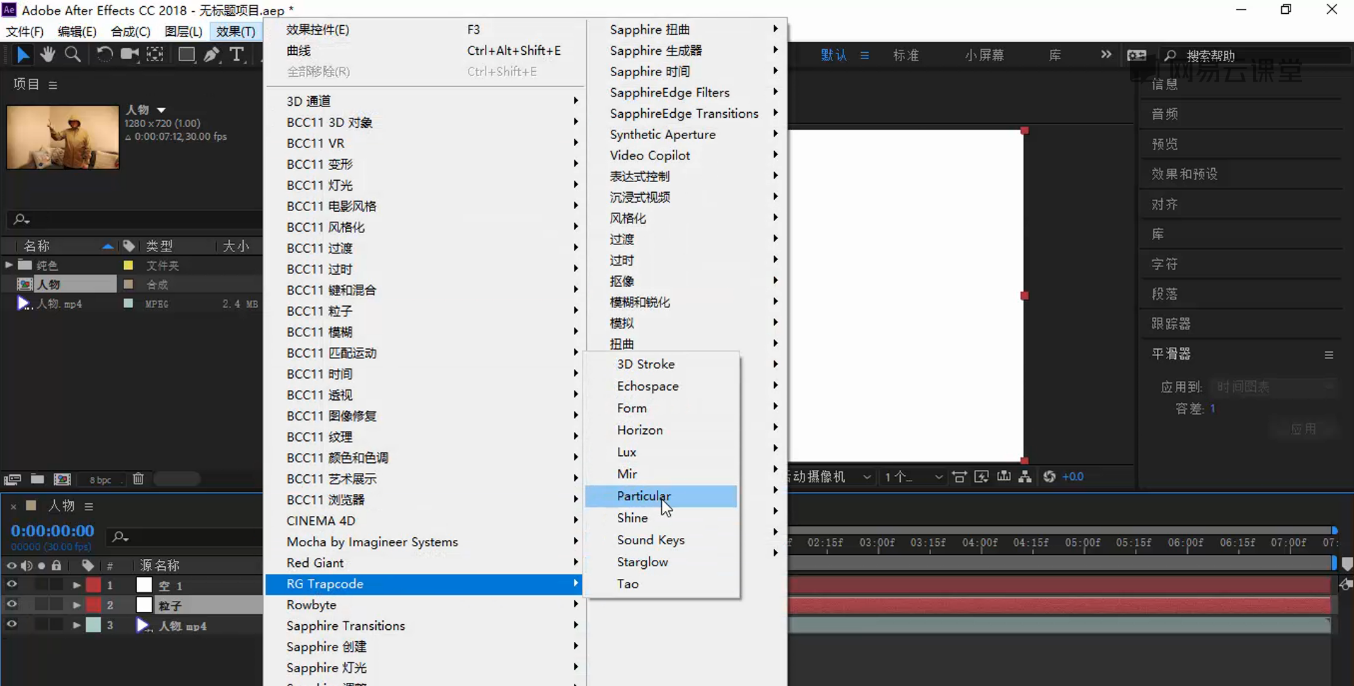Click the Interpret Footage icon in project panel
1354x686 pixels.
(12, 480)
